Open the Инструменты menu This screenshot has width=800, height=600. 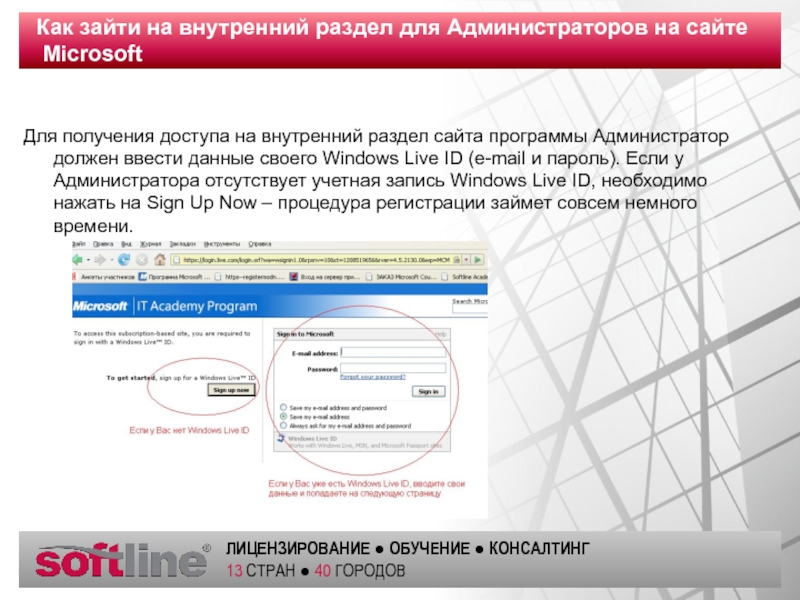222,244
